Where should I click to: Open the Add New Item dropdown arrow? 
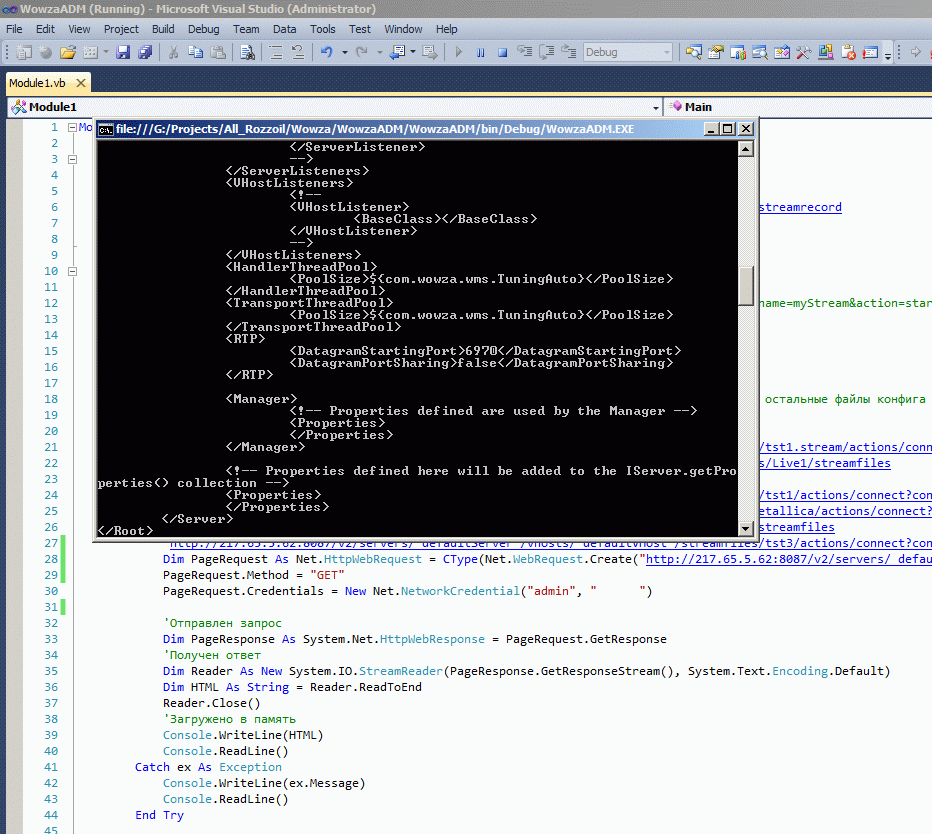106,52
